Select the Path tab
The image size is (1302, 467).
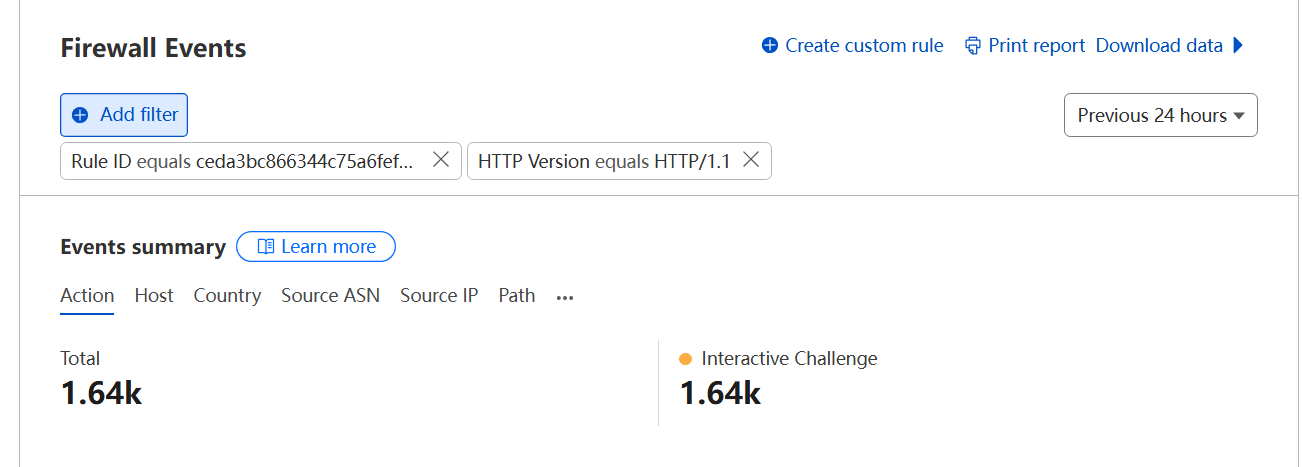click(517, 296)
